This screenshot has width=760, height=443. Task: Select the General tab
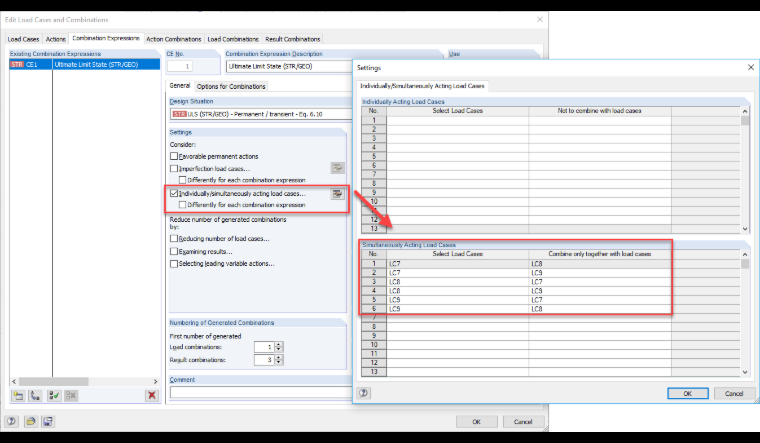[179, 85]
